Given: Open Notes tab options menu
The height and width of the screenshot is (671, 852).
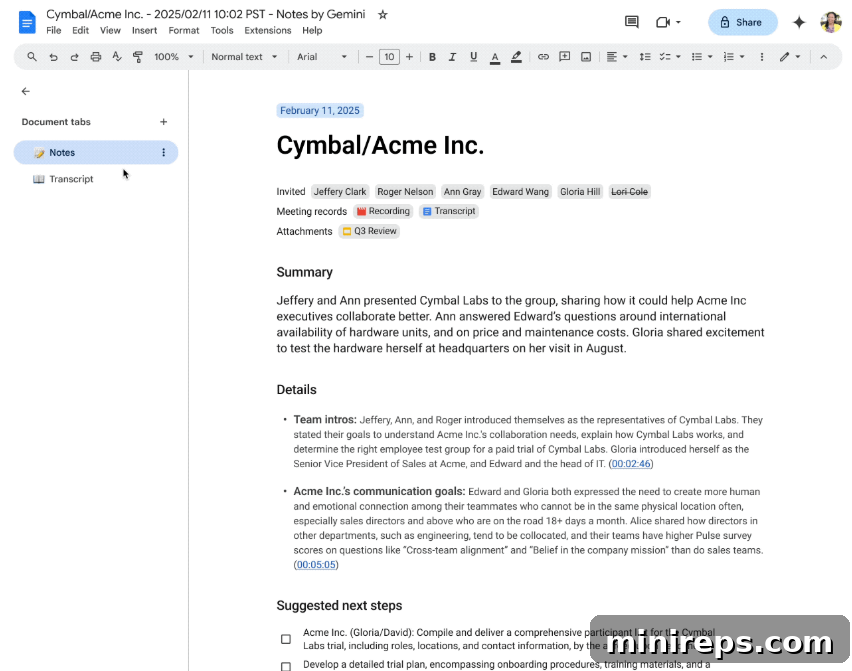Looking at the screenshot, I should pos(164,153).
